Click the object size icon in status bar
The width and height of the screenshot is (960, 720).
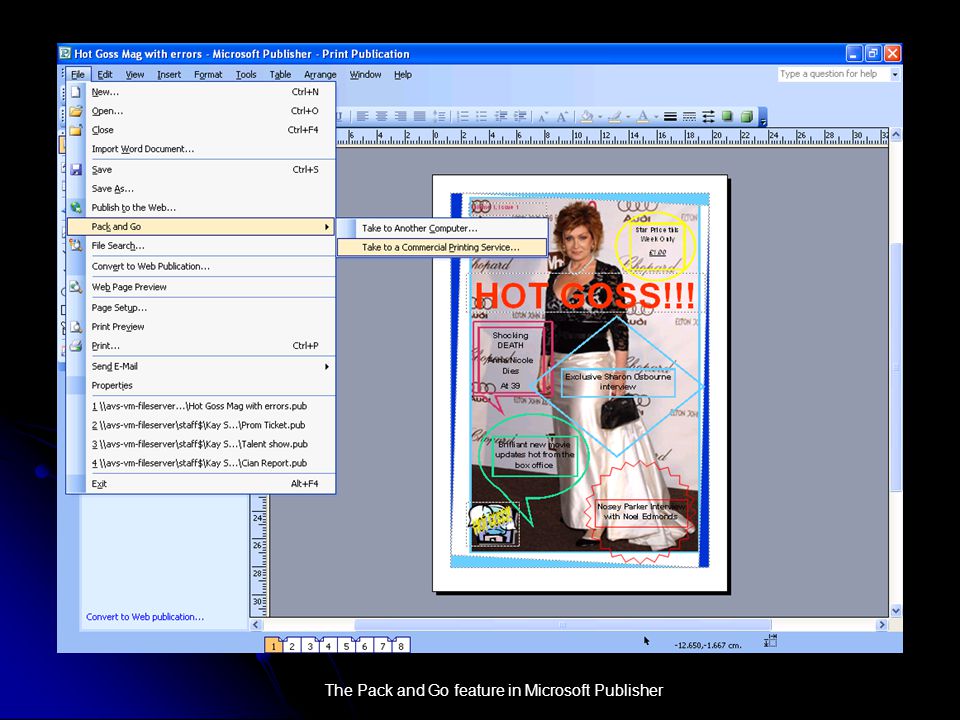pos(770,640)
